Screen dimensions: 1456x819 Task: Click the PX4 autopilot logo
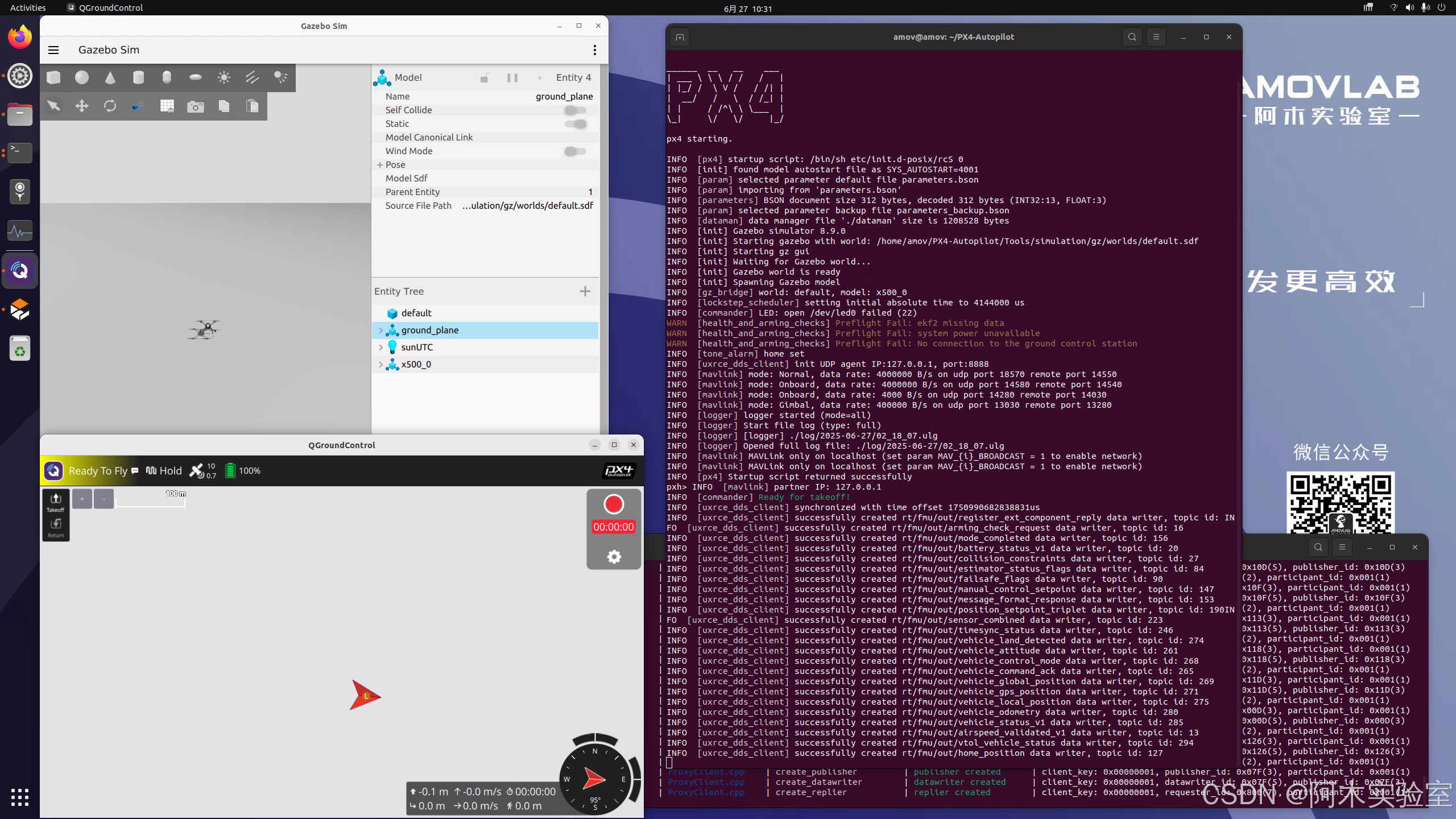(619, 471)
